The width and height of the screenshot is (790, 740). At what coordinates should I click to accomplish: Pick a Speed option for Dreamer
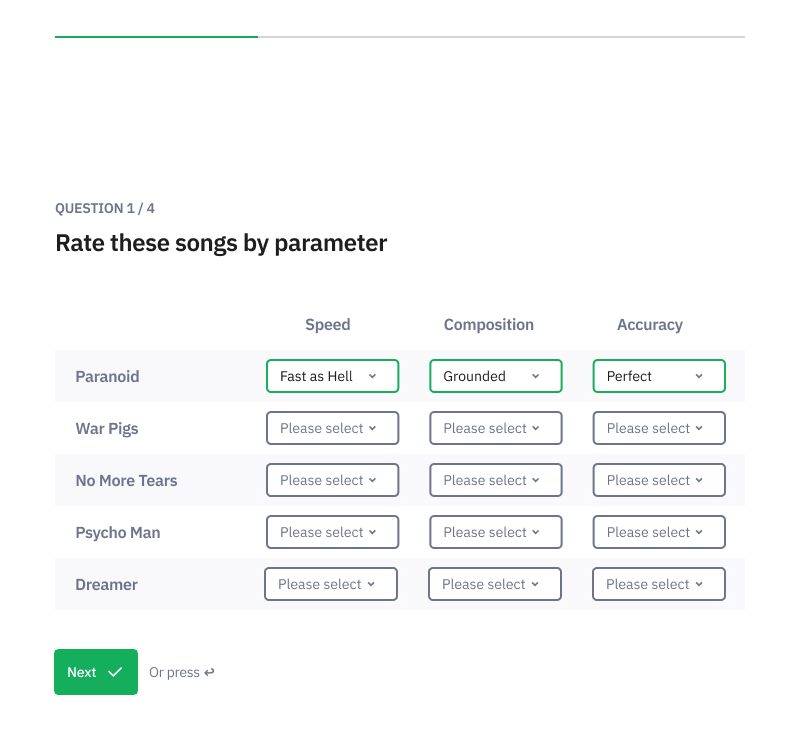331,584
